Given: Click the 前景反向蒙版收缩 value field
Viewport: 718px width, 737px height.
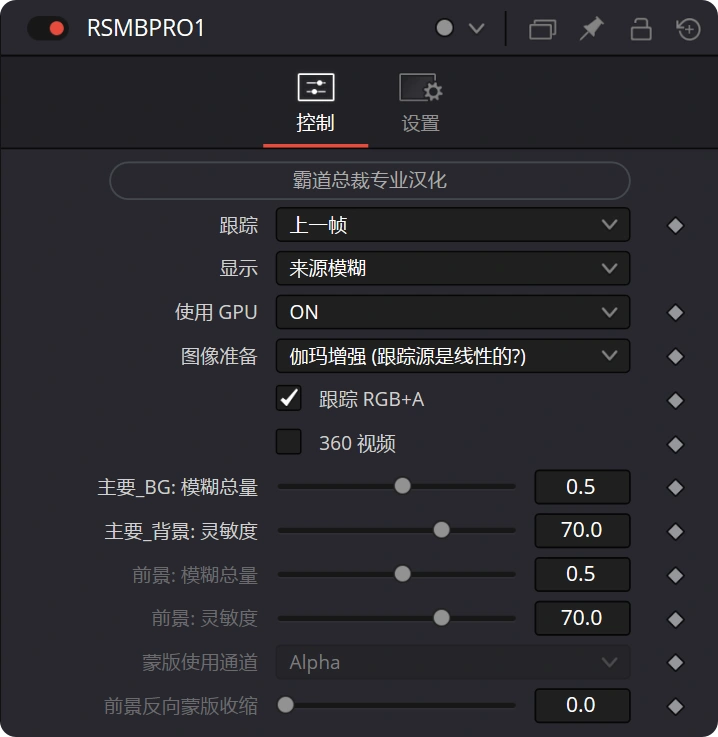Looking at the screenshot, I should (x=582, y=706).
